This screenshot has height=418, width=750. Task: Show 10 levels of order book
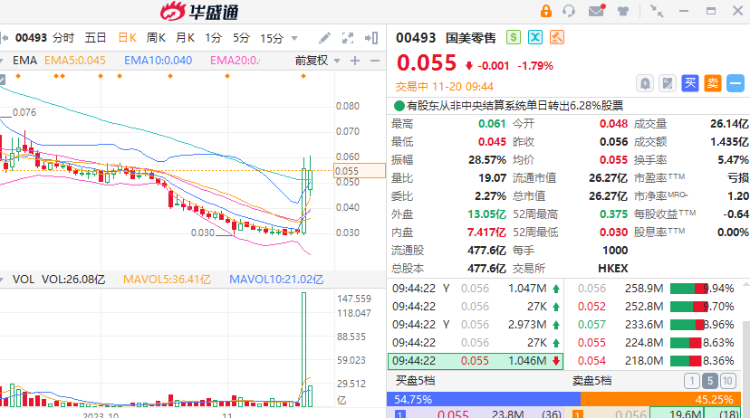pyautogui.click(x=728, y=381)
